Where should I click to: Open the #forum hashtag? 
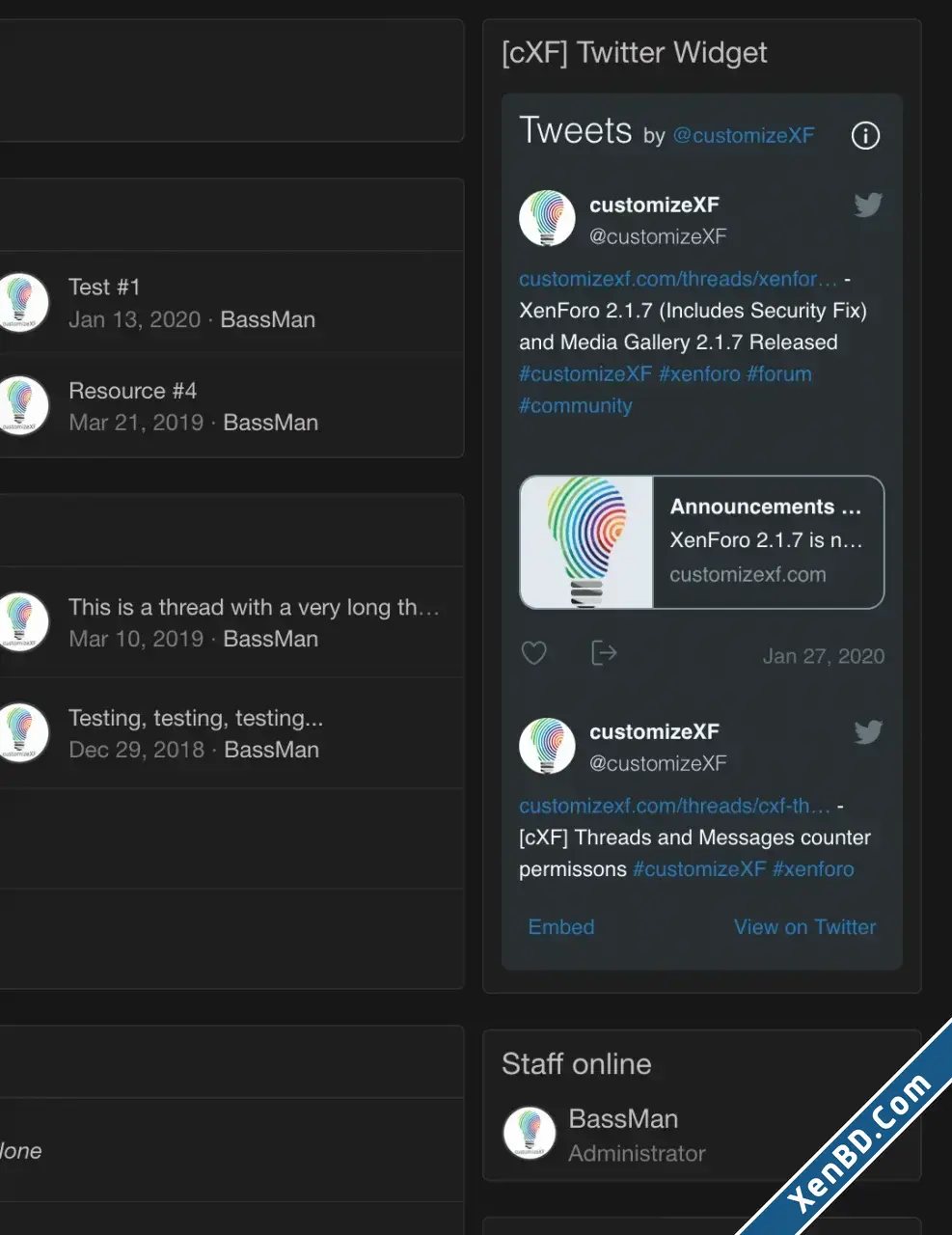pyautogui.click(x=779, y=373)
